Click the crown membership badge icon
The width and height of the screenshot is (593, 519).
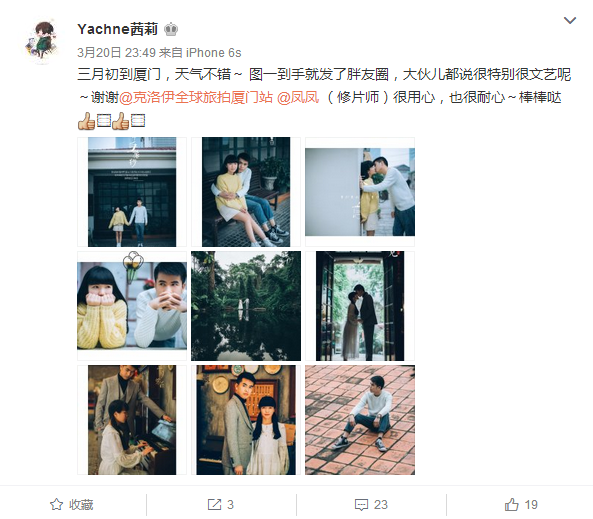(171, 29)
